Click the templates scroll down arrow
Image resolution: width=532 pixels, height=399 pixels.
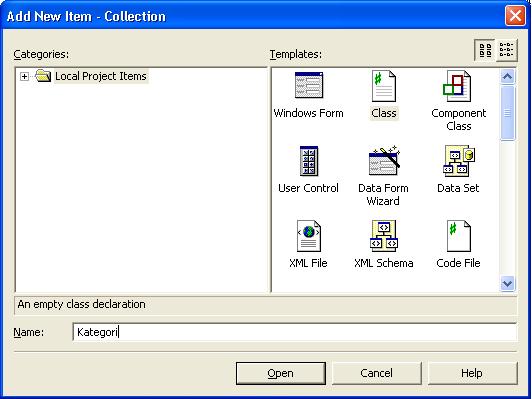point(508,283)
